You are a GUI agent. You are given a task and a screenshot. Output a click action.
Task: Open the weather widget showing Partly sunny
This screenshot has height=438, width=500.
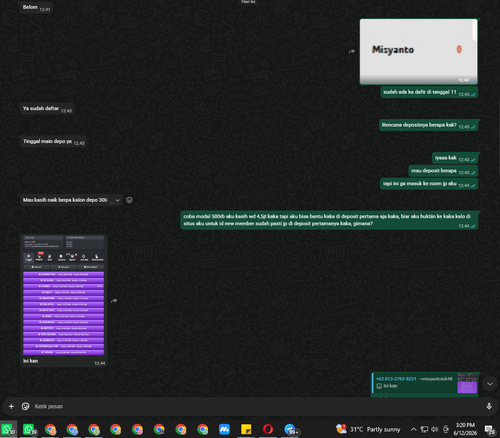click(368, 429)
